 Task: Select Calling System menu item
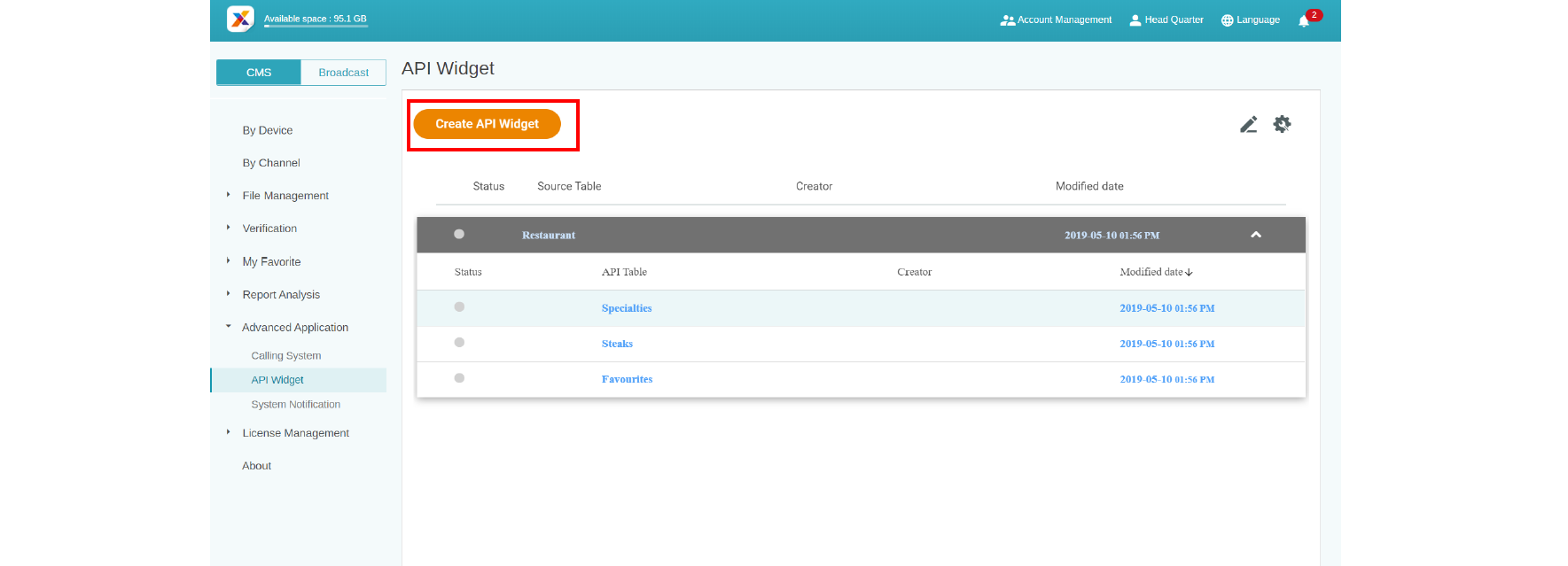click(x=285, y=356)
